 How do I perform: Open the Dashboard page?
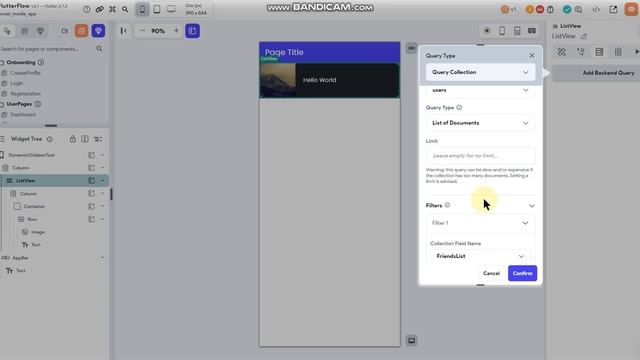(23, 115)
